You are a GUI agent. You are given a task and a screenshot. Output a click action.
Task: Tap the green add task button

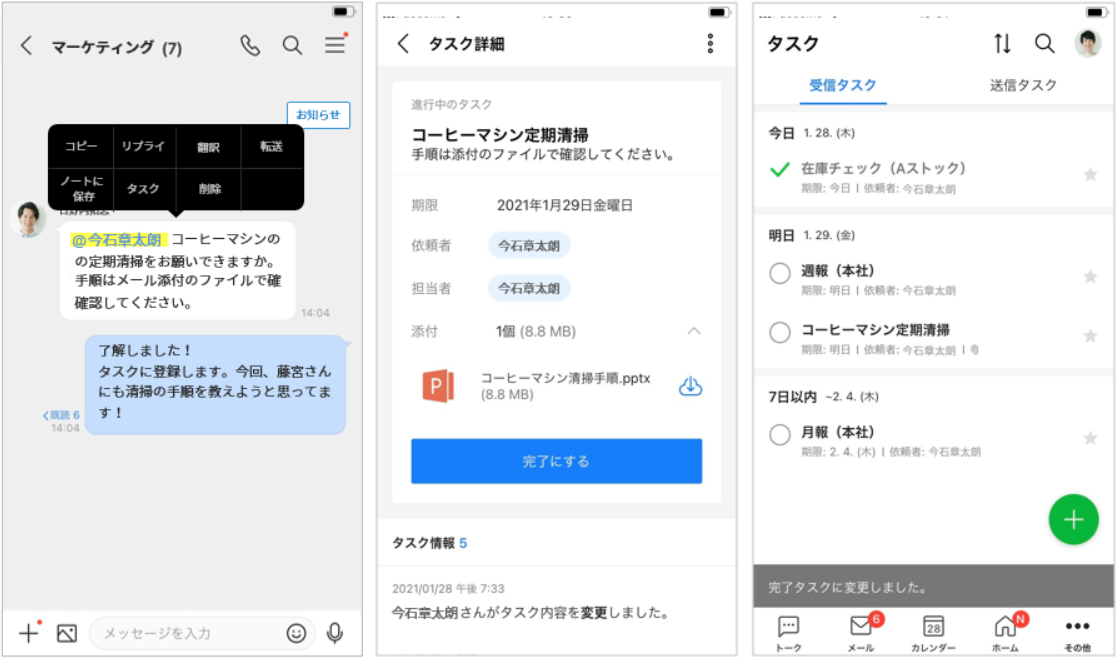click(1073, 520)
